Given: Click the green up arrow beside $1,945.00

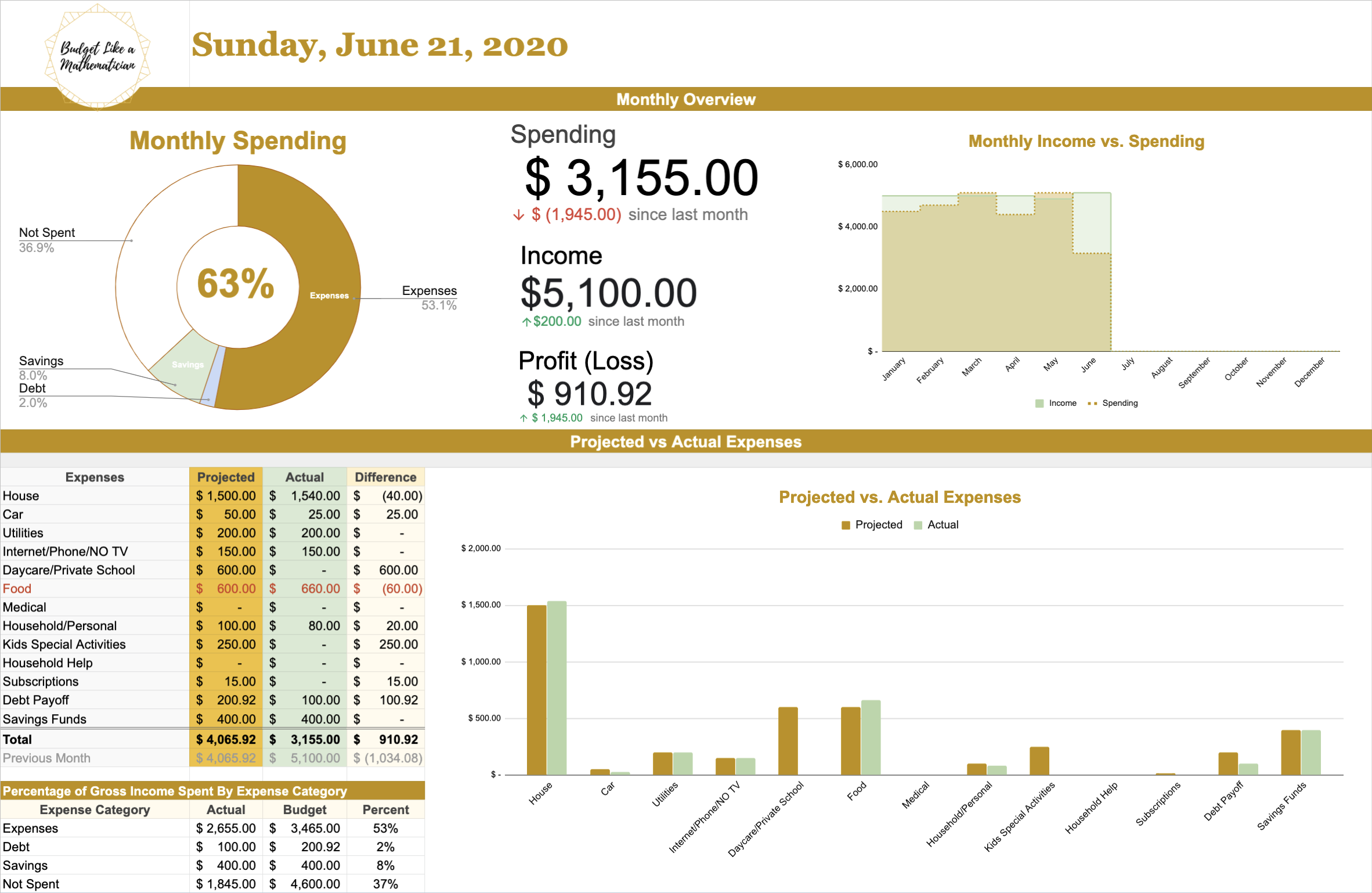Looking at the screenshot, I should click(523, 418).
